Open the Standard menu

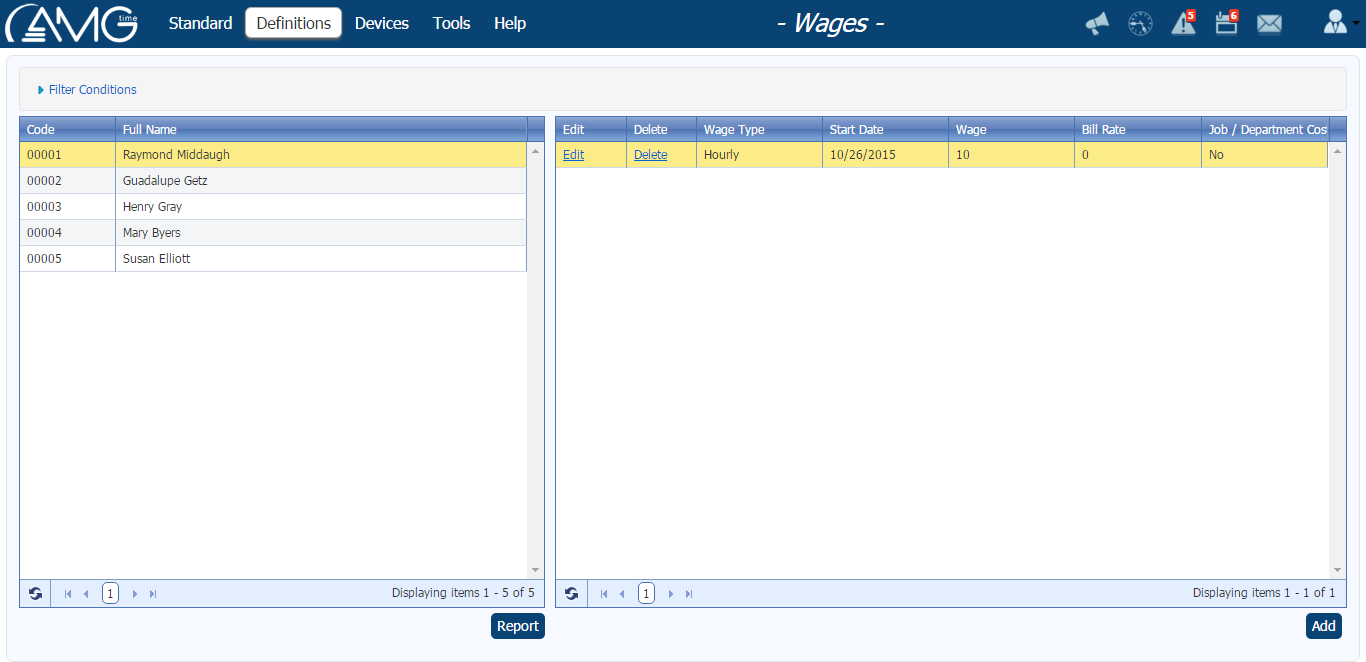200,23
